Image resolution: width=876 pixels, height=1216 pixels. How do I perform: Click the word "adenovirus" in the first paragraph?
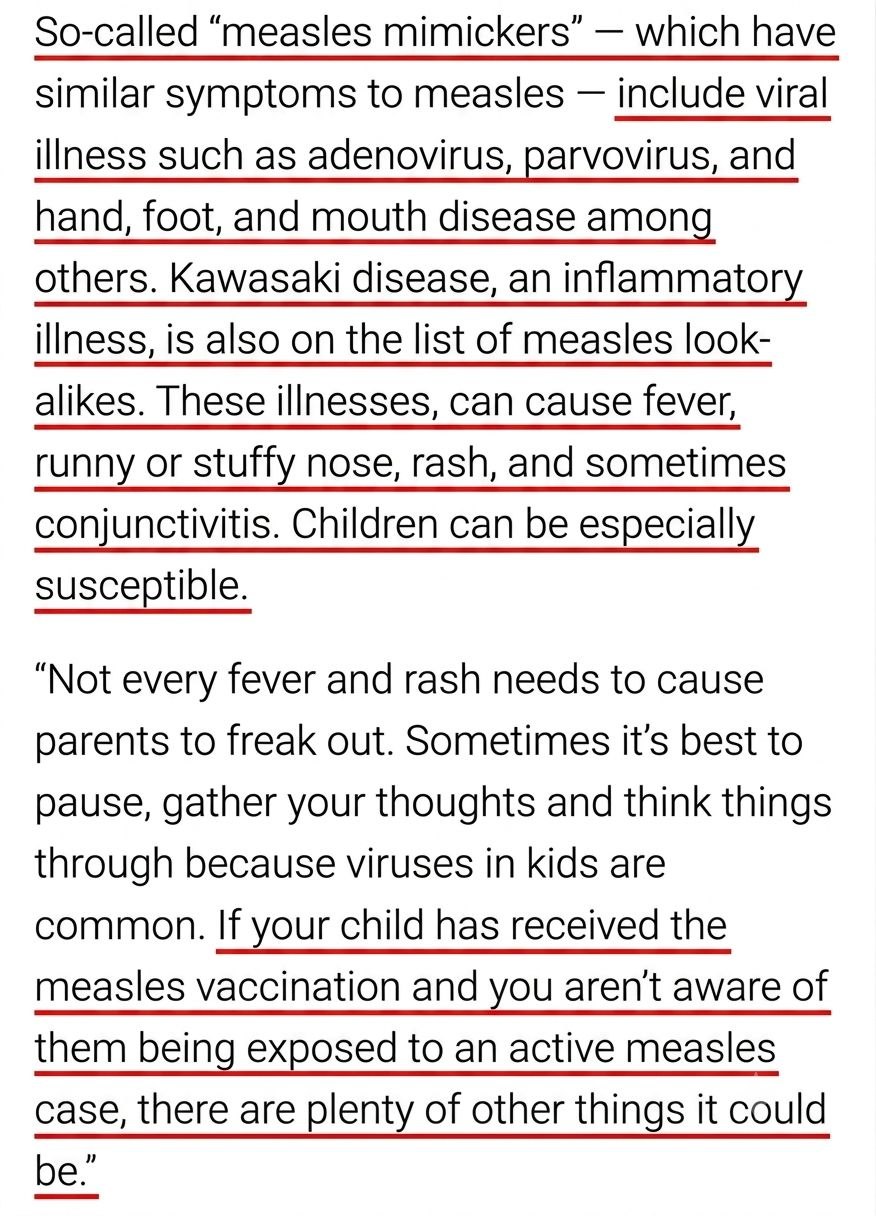(x=401, y=156)
